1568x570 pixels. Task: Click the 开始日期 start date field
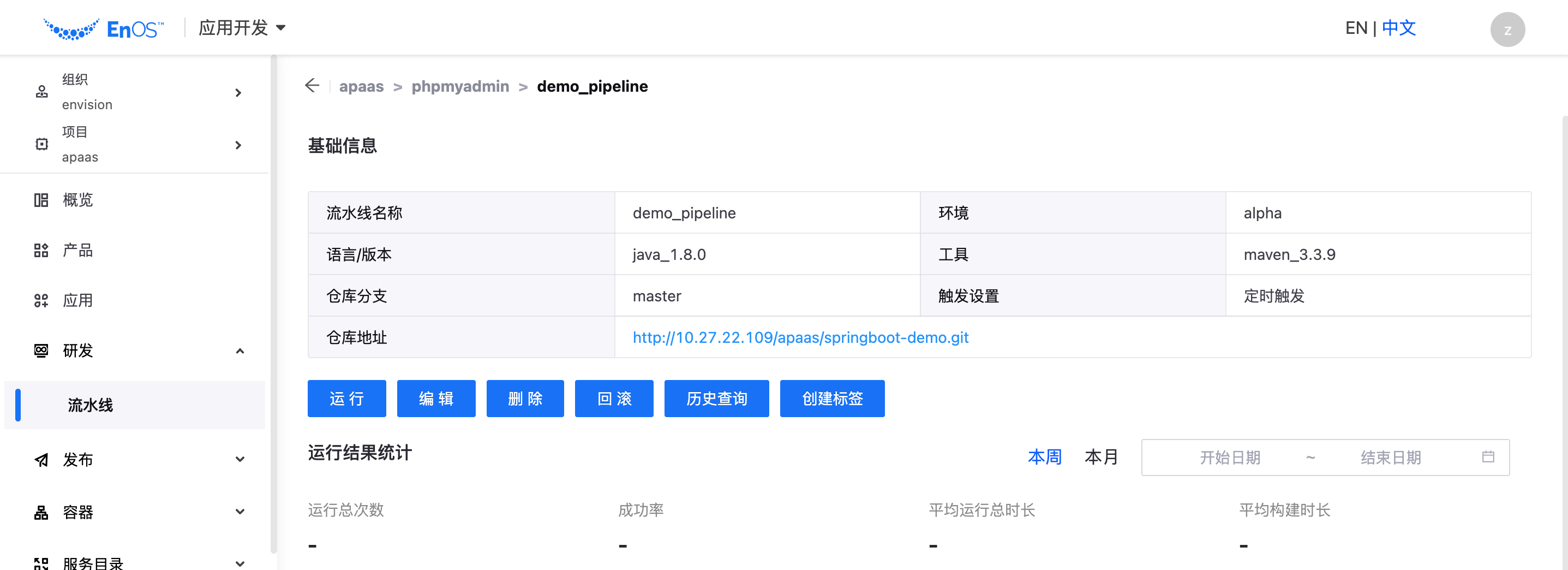click(x=1229, y=458)
